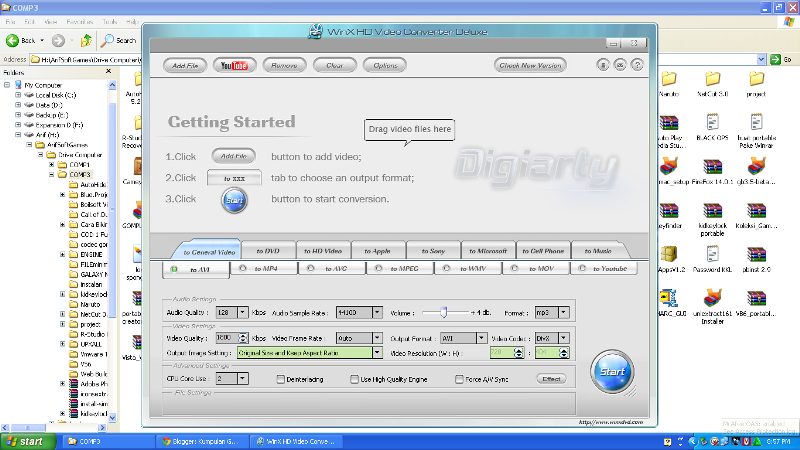The width and height of the screenshot is (800, 450).
Task: Click the blue Start icon in Getting Started
Action: pos(235,200)
